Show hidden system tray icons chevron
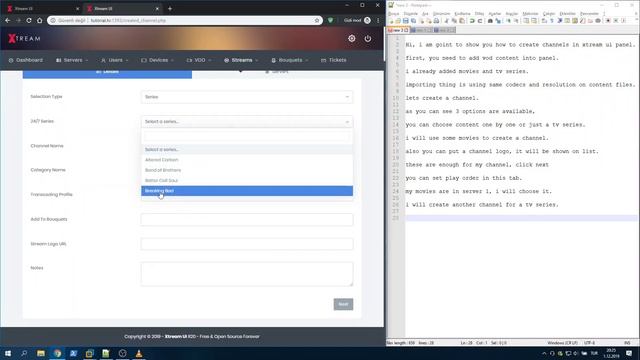This screenshot has width=640, height=360. 544,353
